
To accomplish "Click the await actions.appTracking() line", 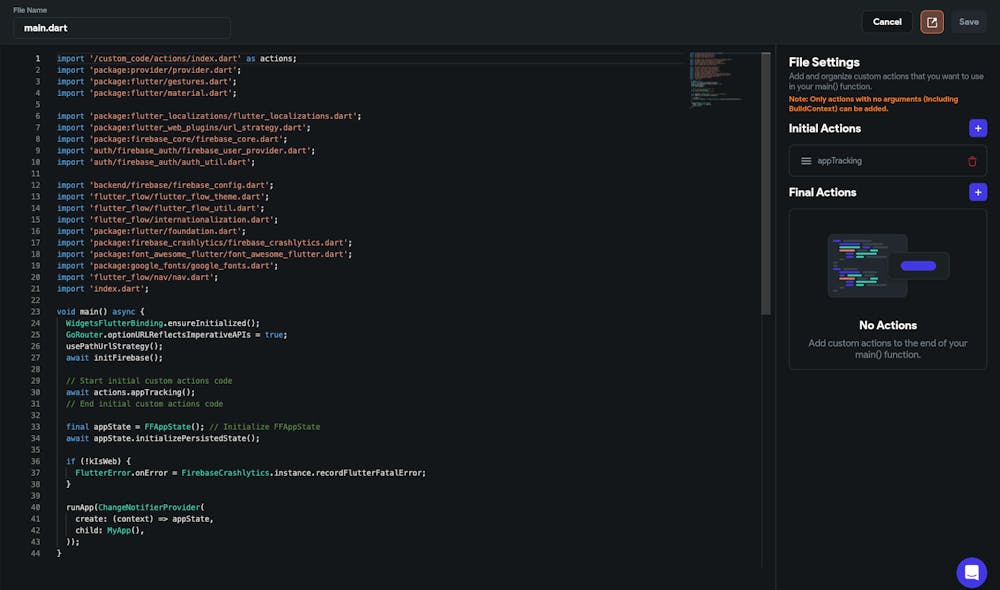I will 130,392.
